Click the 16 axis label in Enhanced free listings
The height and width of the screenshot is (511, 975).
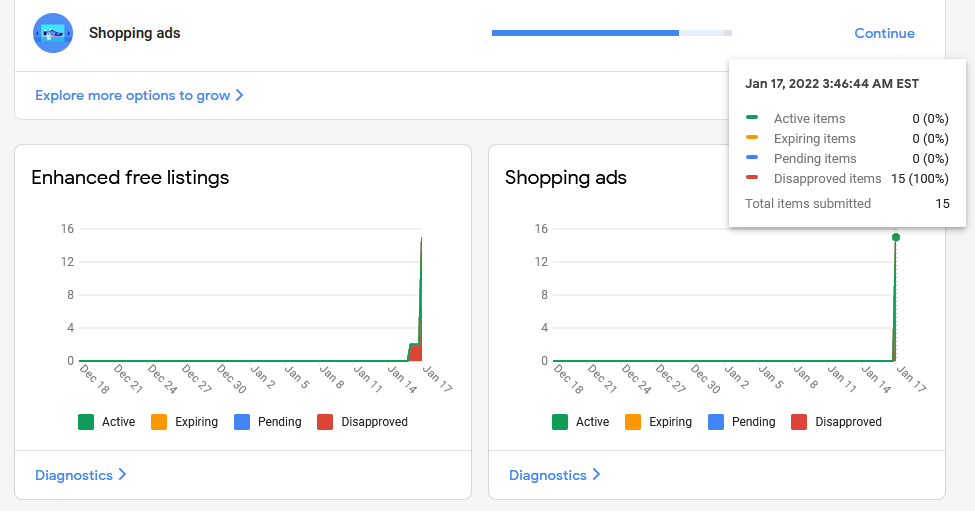[67, 229]
